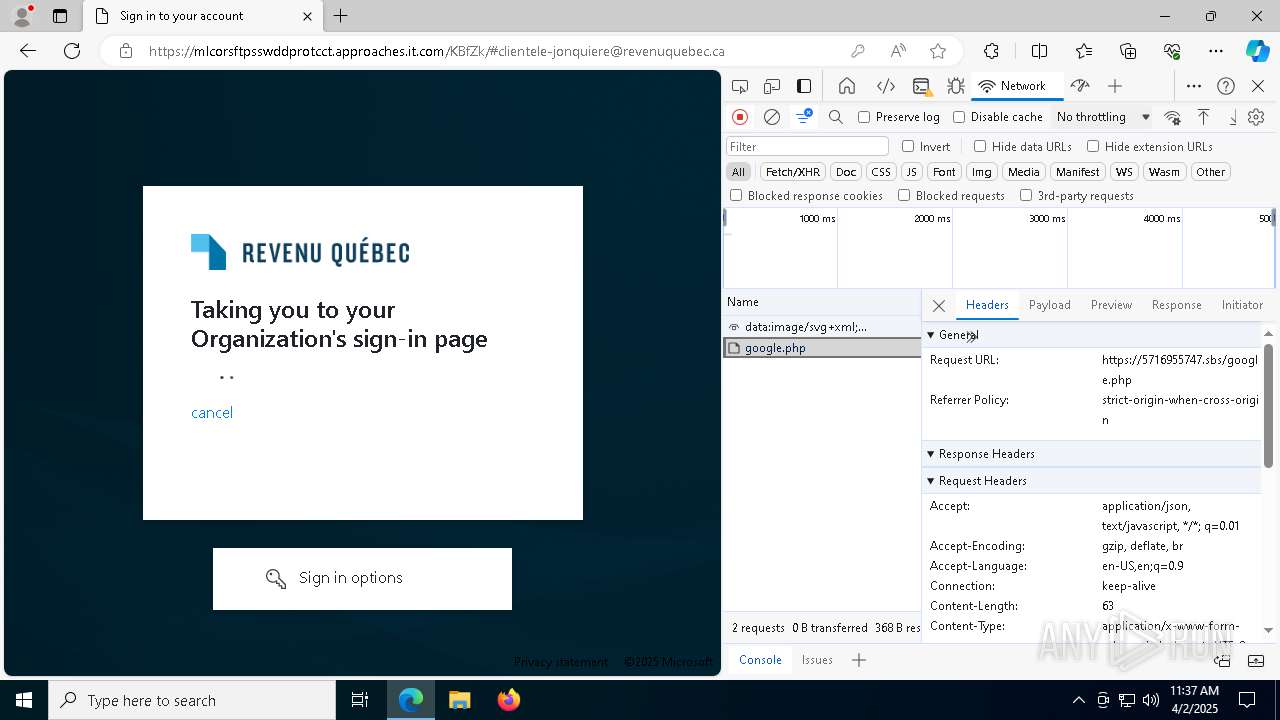Switch to the Preview tab
This screenshot has width=1280, height=720.
click(x=1111, y=305)
